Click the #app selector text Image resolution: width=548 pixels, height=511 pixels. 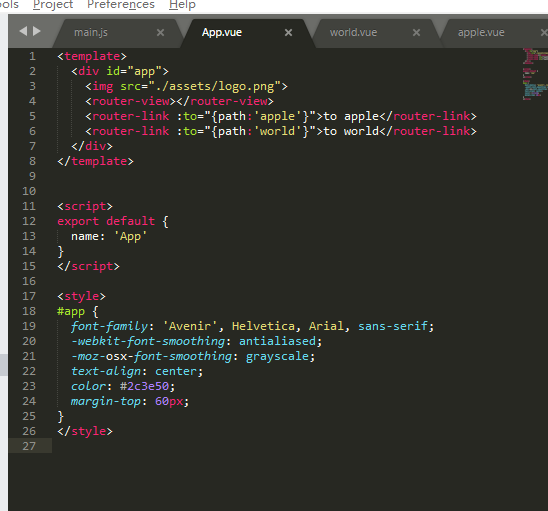pos(71,311)
